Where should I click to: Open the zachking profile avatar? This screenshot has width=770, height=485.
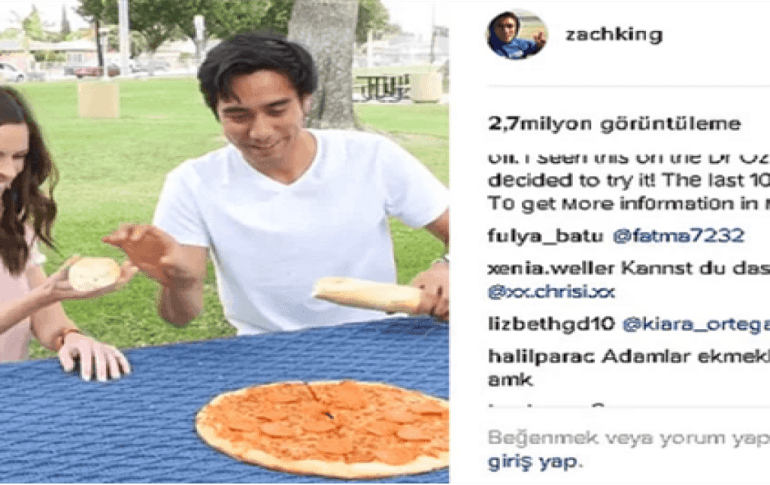point(517,35)
